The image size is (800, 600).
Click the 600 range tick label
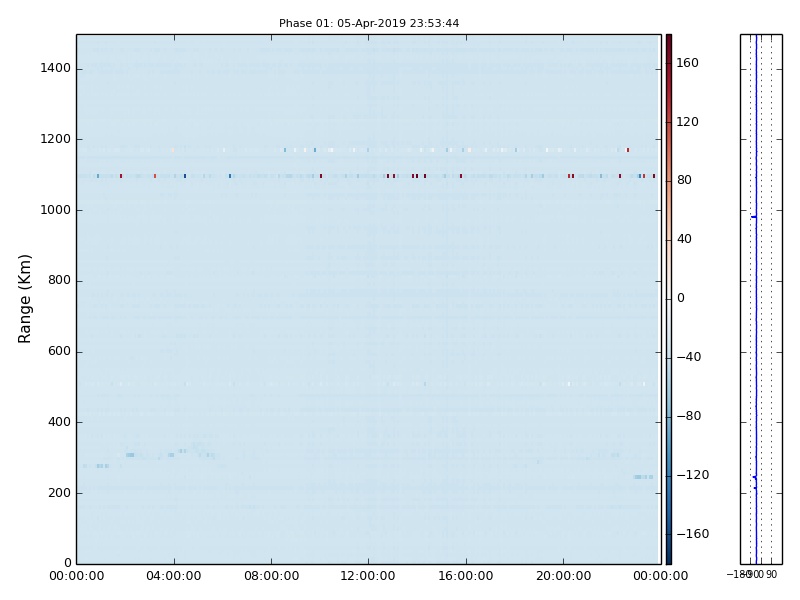[x=59, y=352]
